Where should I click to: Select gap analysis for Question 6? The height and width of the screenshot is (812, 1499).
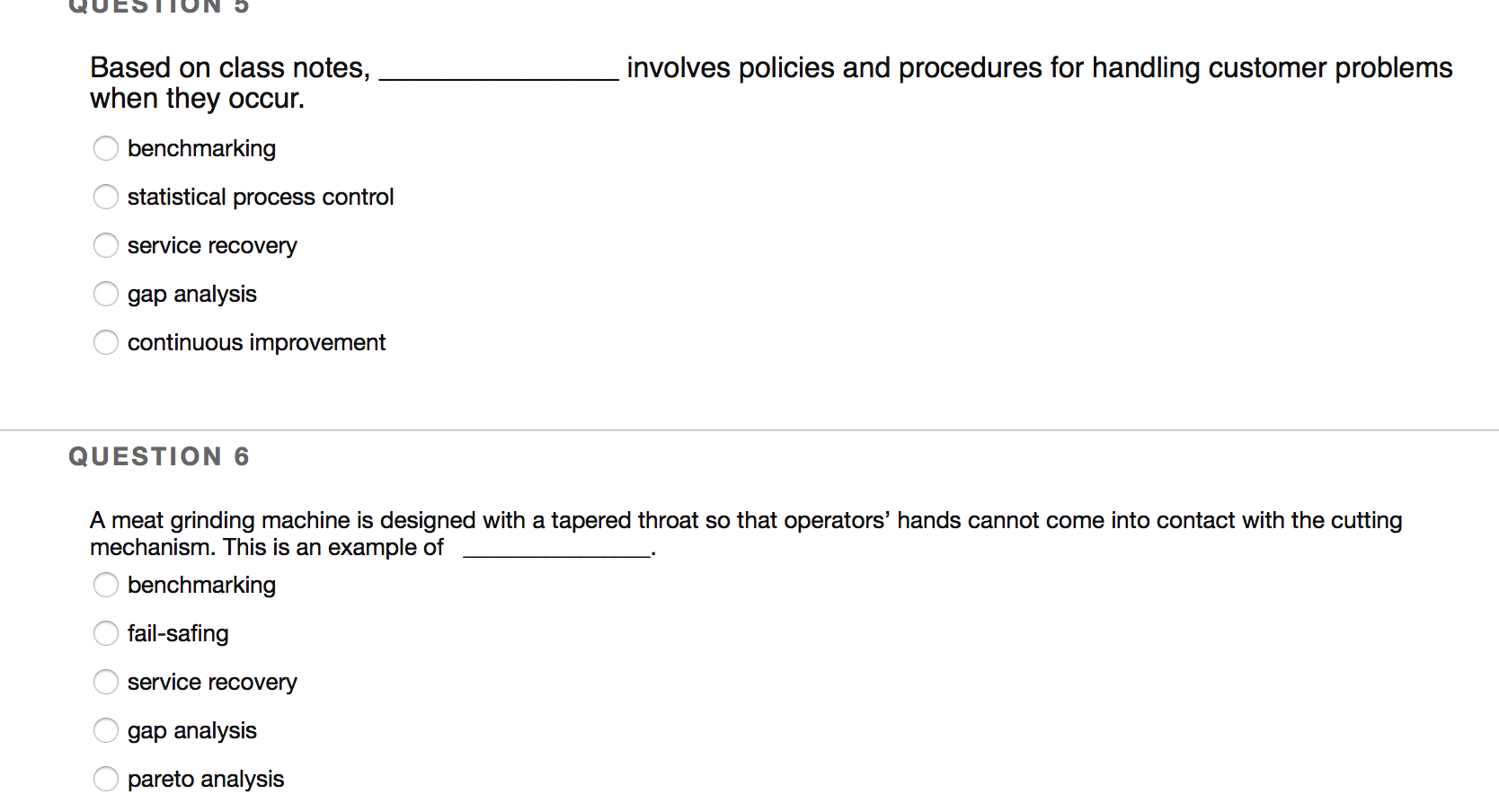coord(106,730)
